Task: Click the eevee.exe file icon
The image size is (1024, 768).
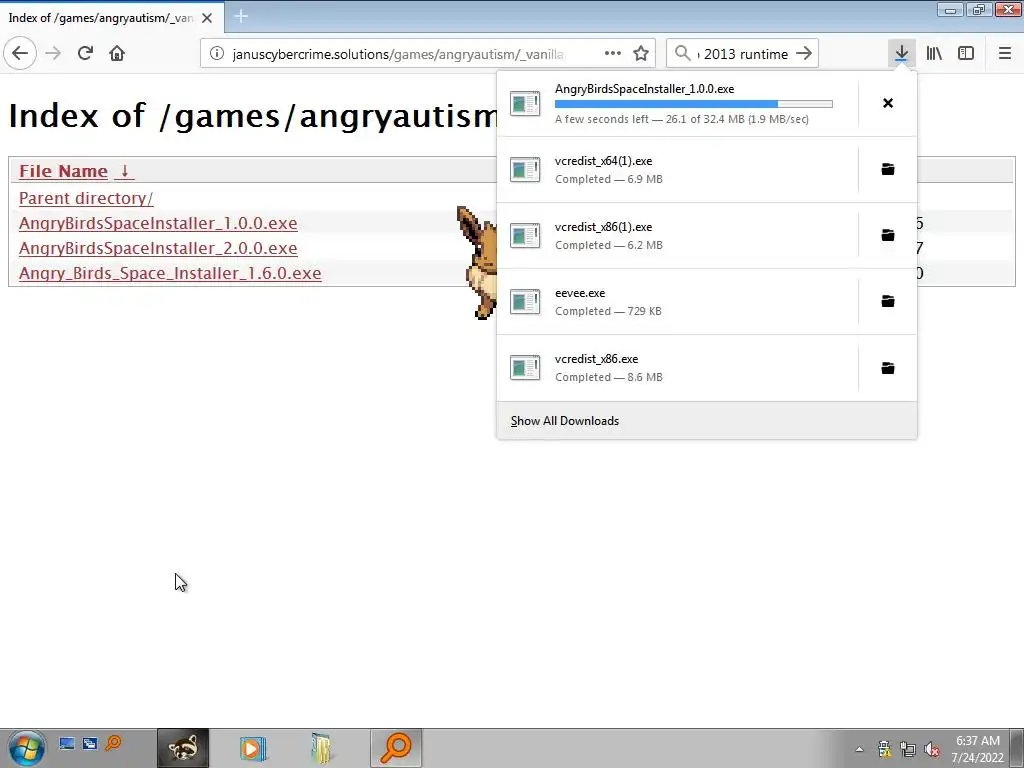Action: pos(525,301)
